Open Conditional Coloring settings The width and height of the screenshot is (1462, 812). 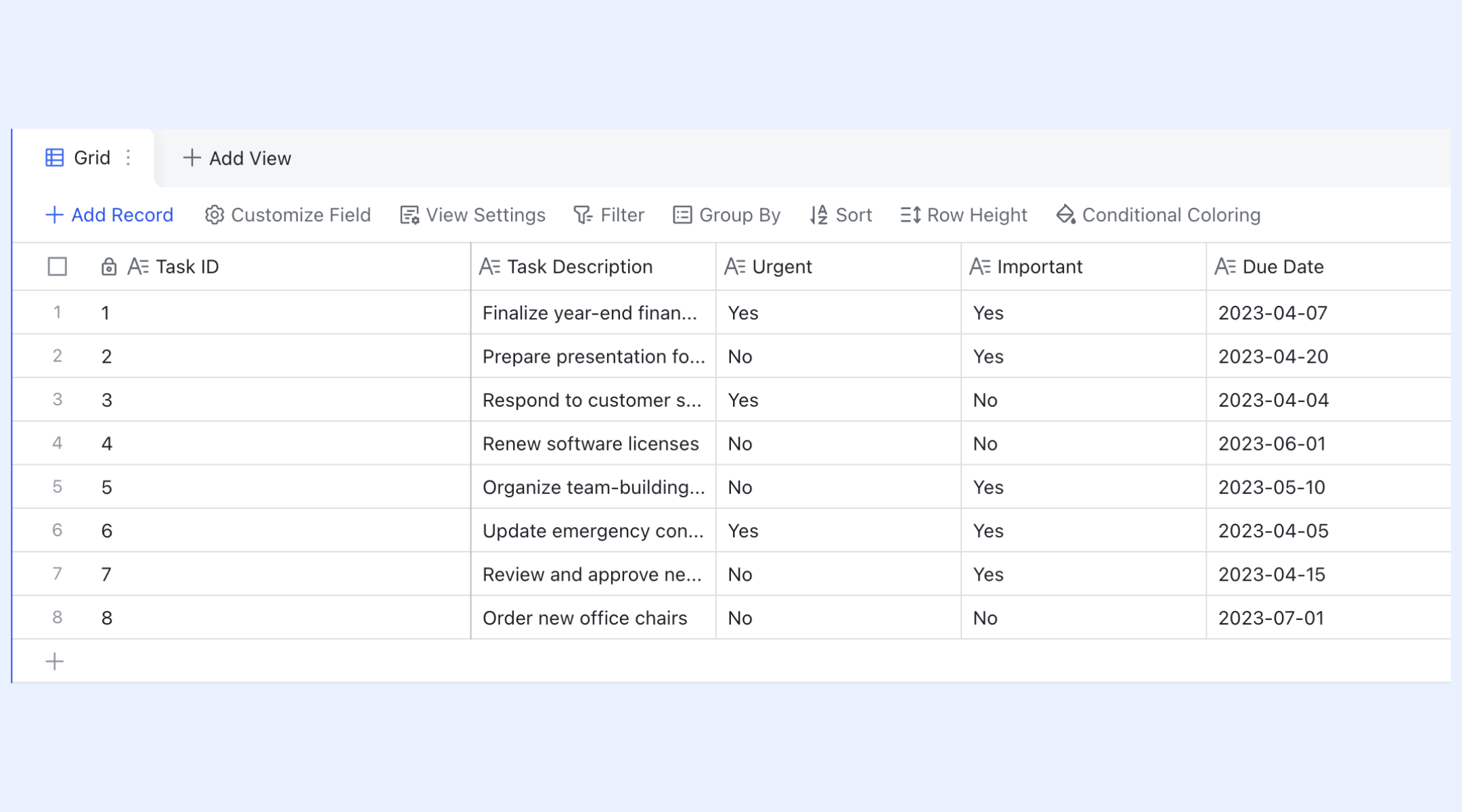[x=1158, y=215]
